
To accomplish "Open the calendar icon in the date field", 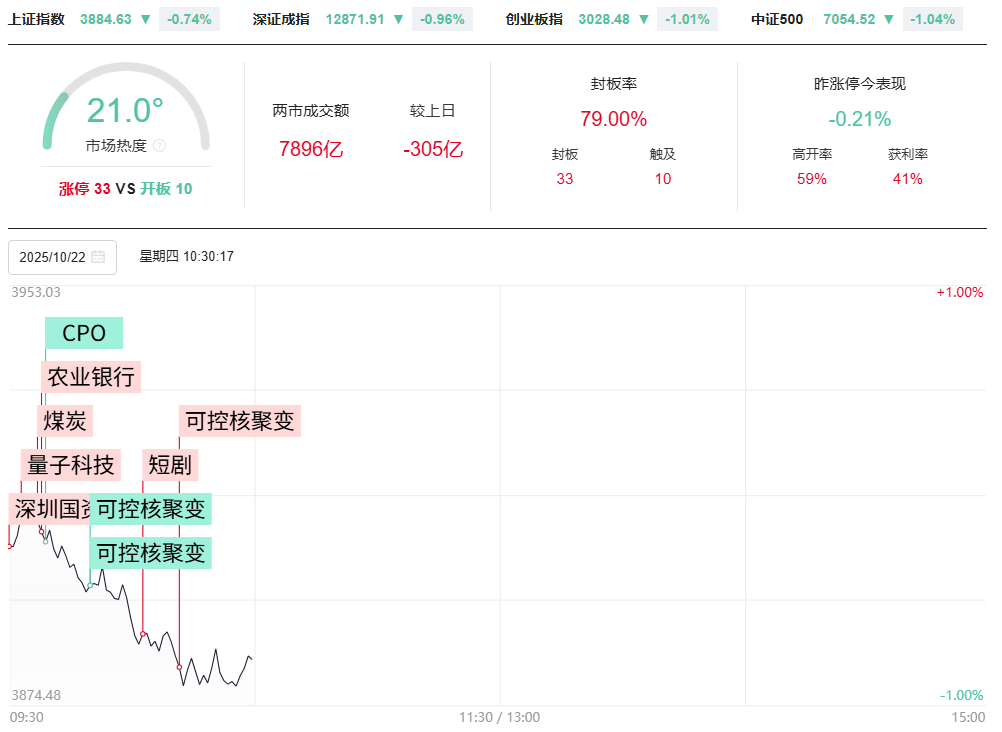I will (x=98, y=257).
